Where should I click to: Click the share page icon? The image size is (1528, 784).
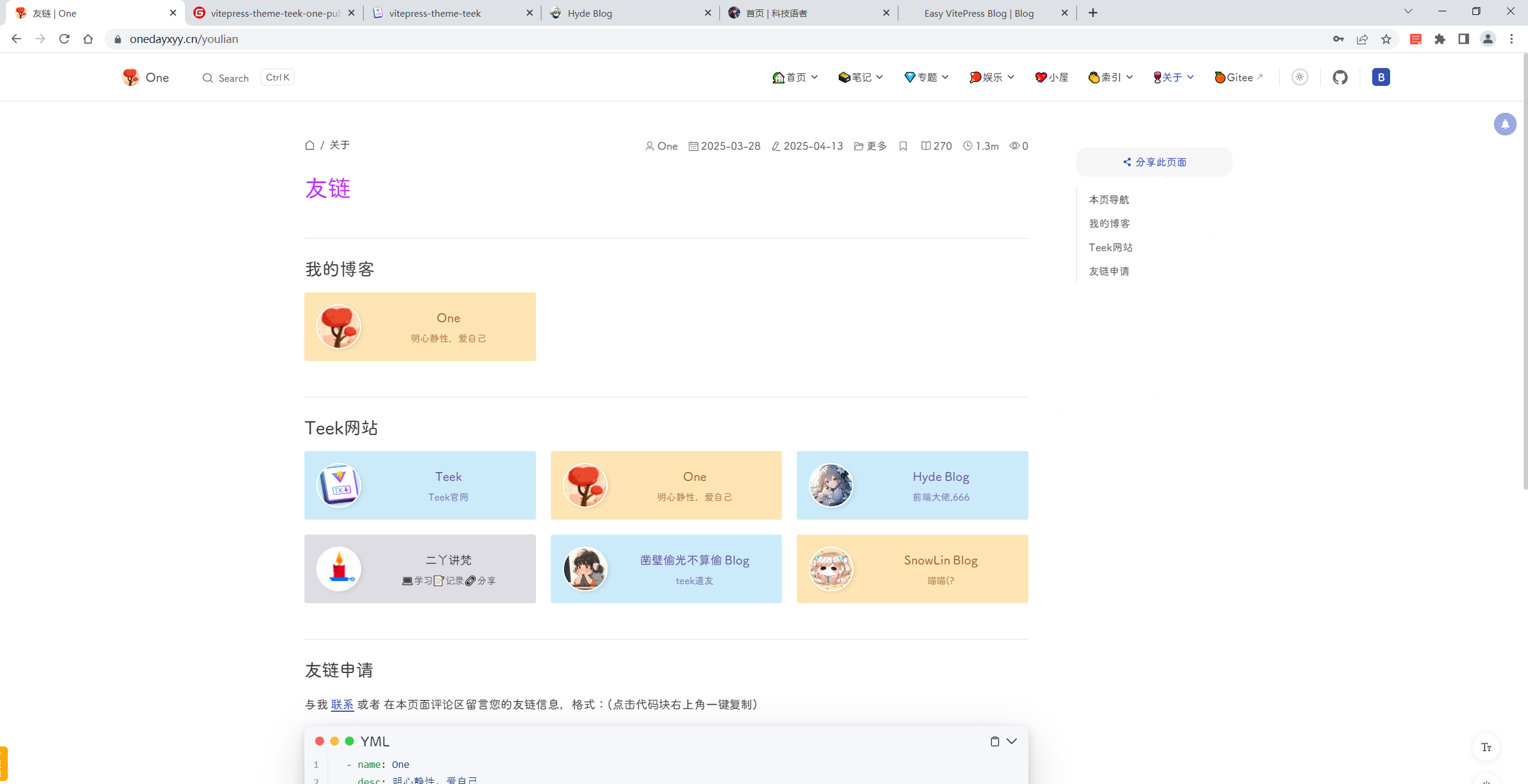click(x=1362, y=39)
